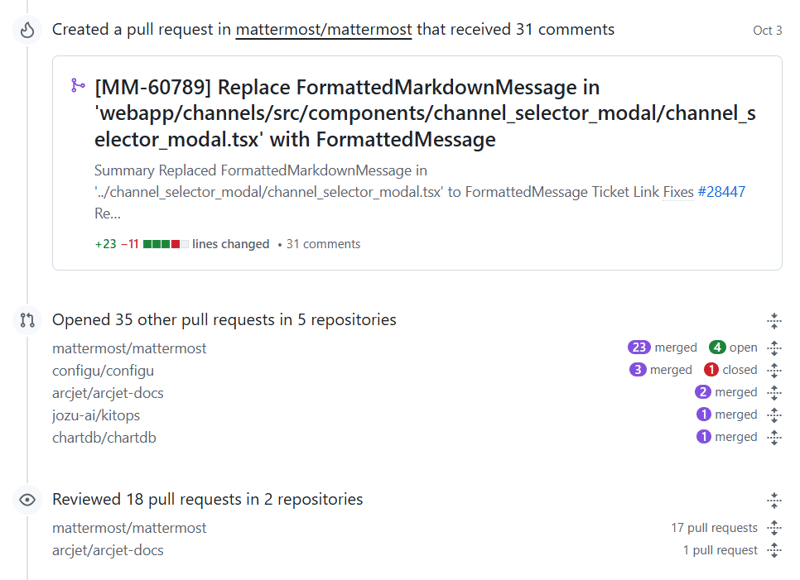This screenshot has height=580, width=800.
Task: Expand jozu-ai/kitops pull requests row
Action: (x=774, y=415)
